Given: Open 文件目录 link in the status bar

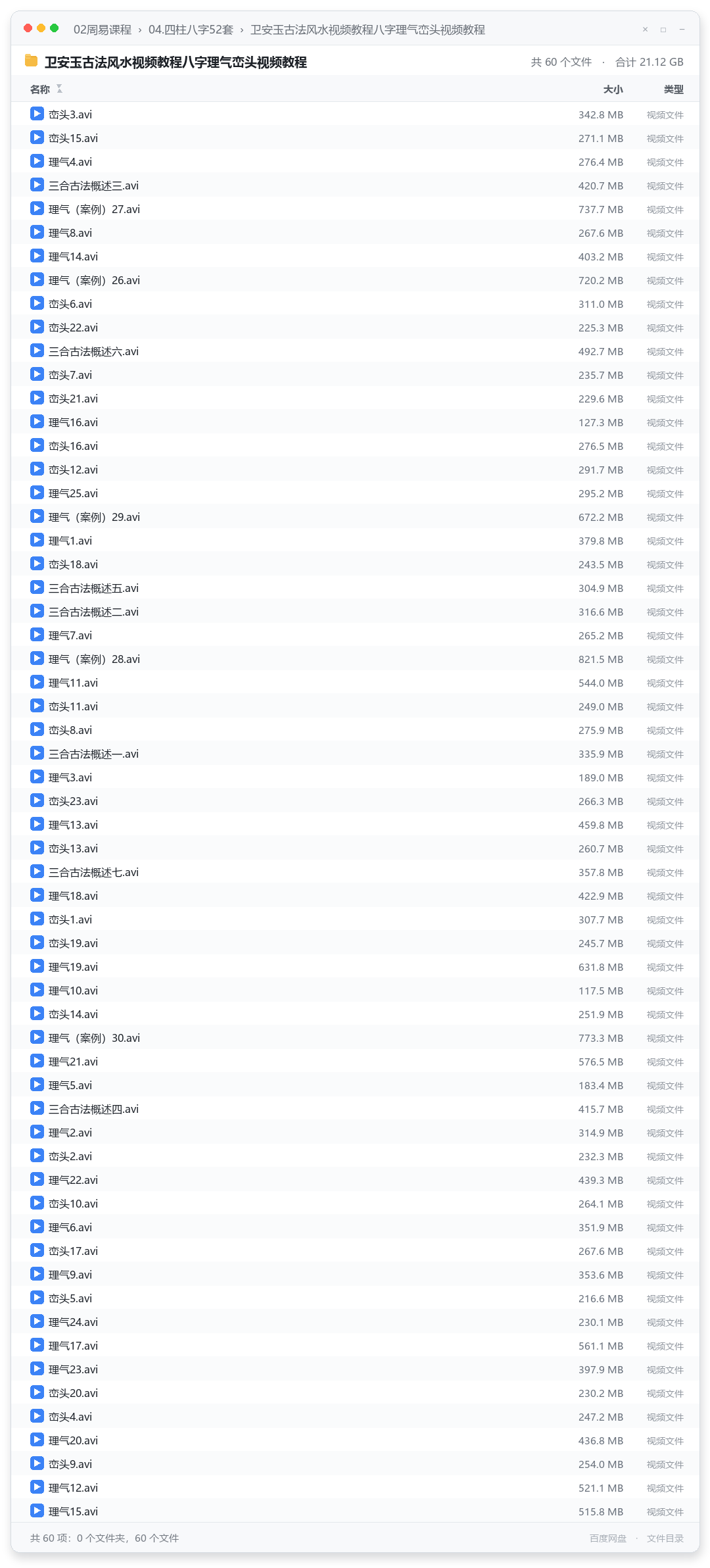Looking at the screenshot, I should [665, 1538].
